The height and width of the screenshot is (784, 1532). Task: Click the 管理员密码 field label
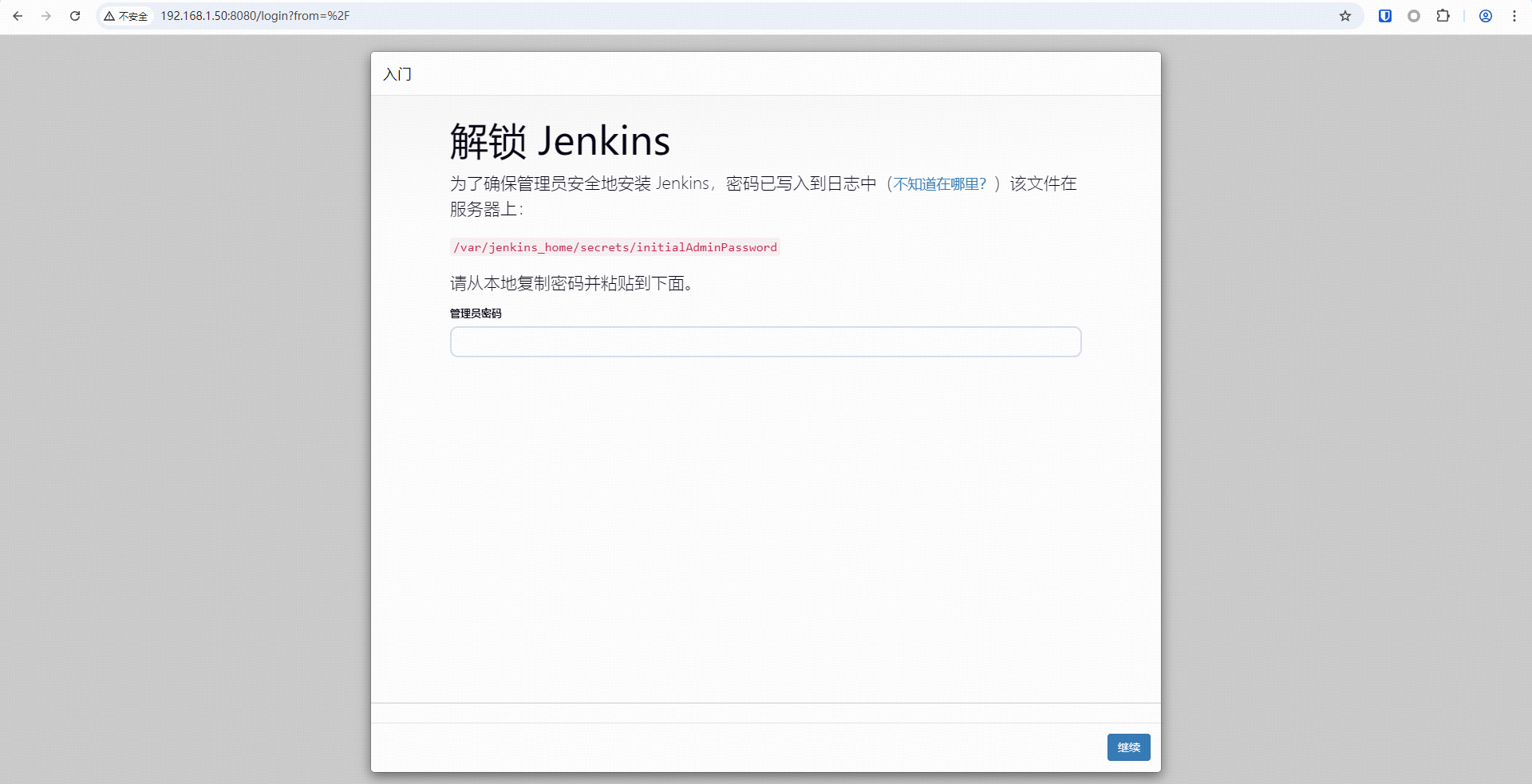pyautogui.click(x=476, y=313)
